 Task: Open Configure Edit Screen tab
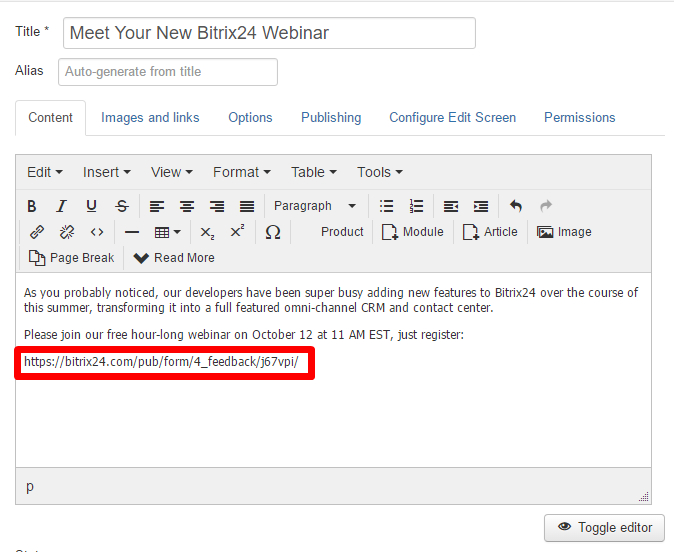[x=452, y=118]
